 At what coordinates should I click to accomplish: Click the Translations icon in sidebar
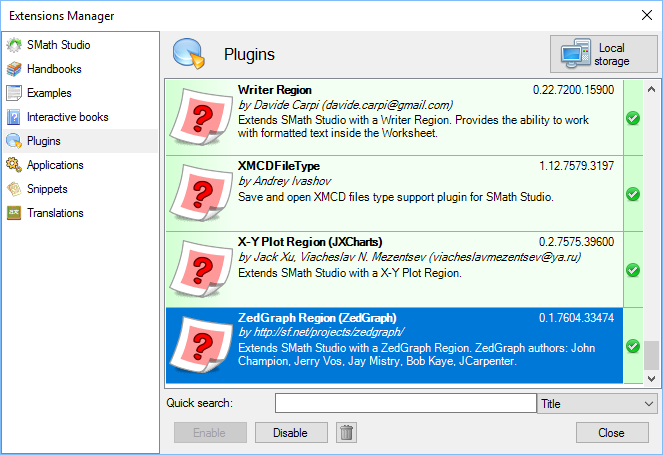[x=14, y=213]
